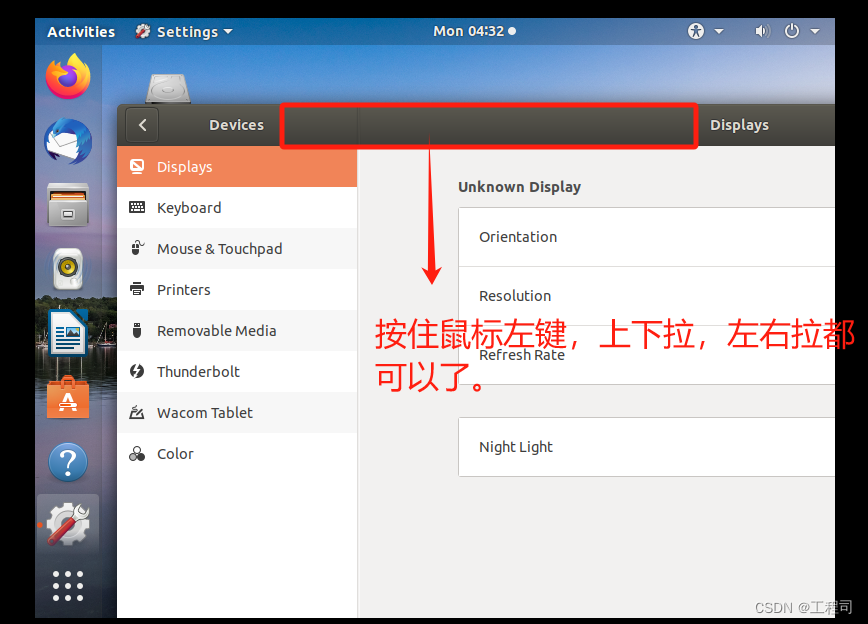Select Wacom Tablet settings
The width and height of the screenshot is (868, 624).
[204, 412]
